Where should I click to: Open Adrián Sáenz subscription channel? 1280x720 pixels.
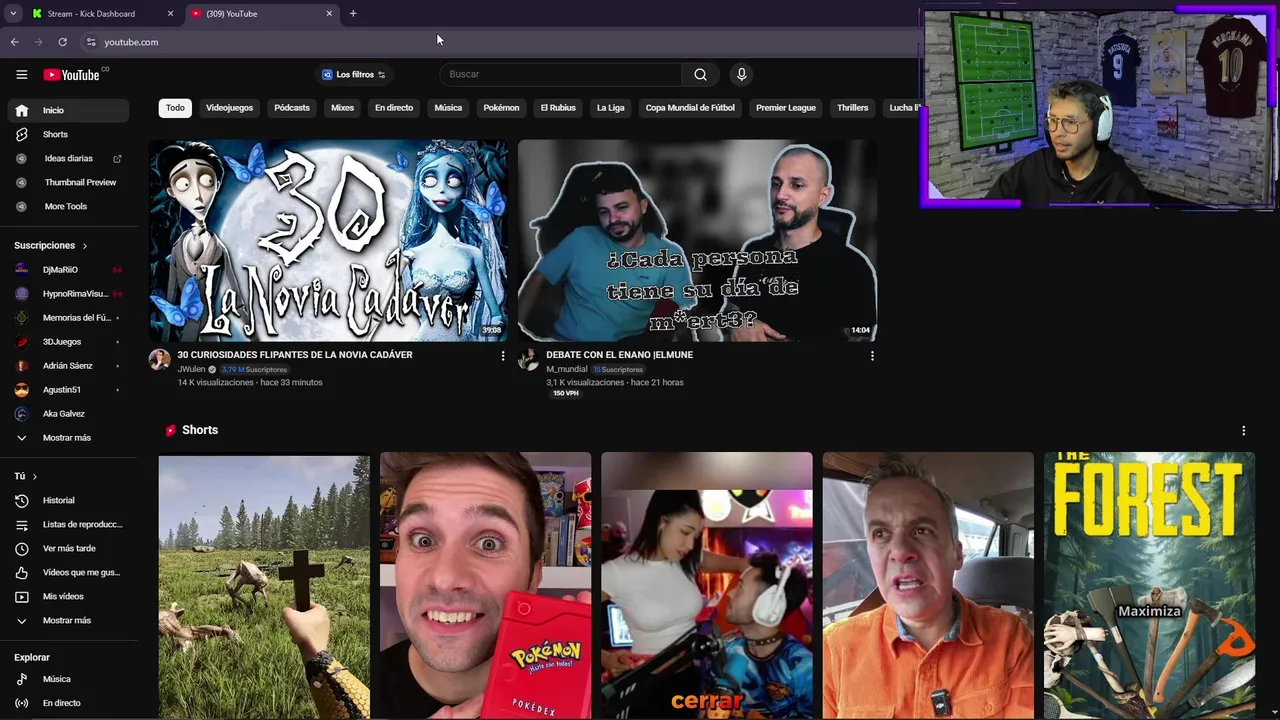[68, 365]
